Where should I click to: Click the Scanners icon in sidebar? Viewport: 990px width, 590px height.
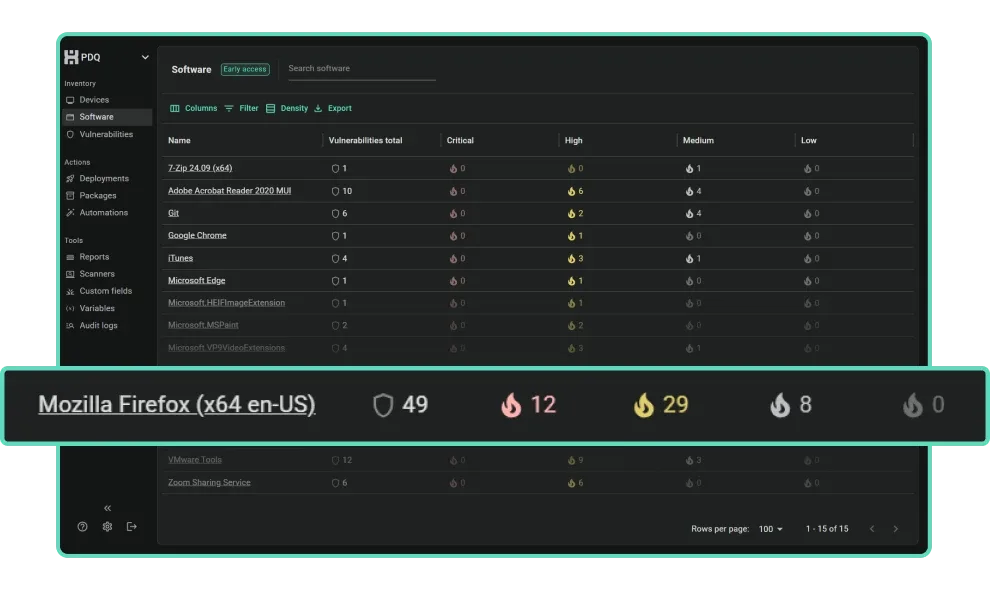pos(70,274)
